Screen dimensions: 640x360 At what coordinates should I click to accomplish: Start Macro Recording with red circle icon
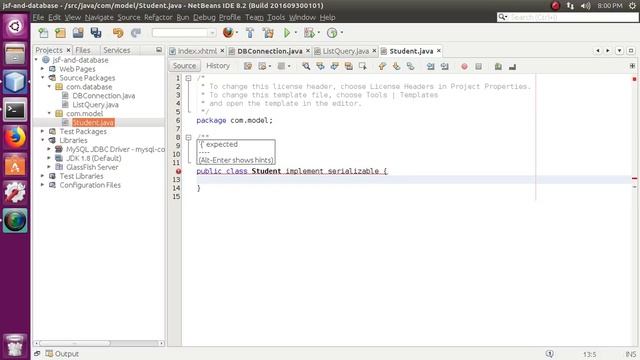point(464,66)
